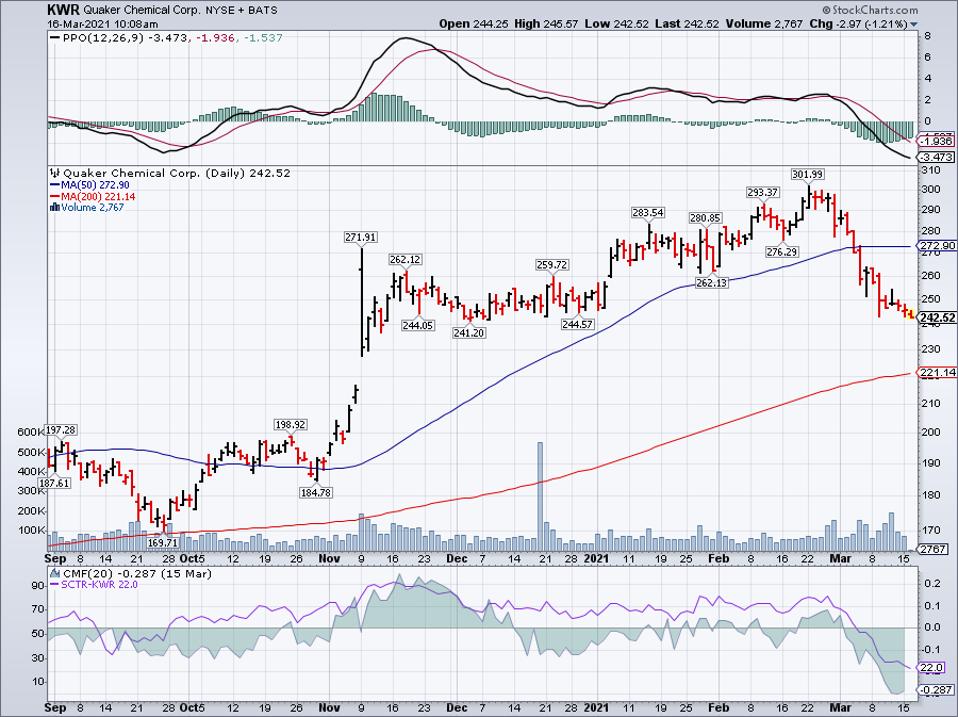This screenshot has height=717, width=958.
Task: Click the 301.99 peak price label
Action: 807,175
